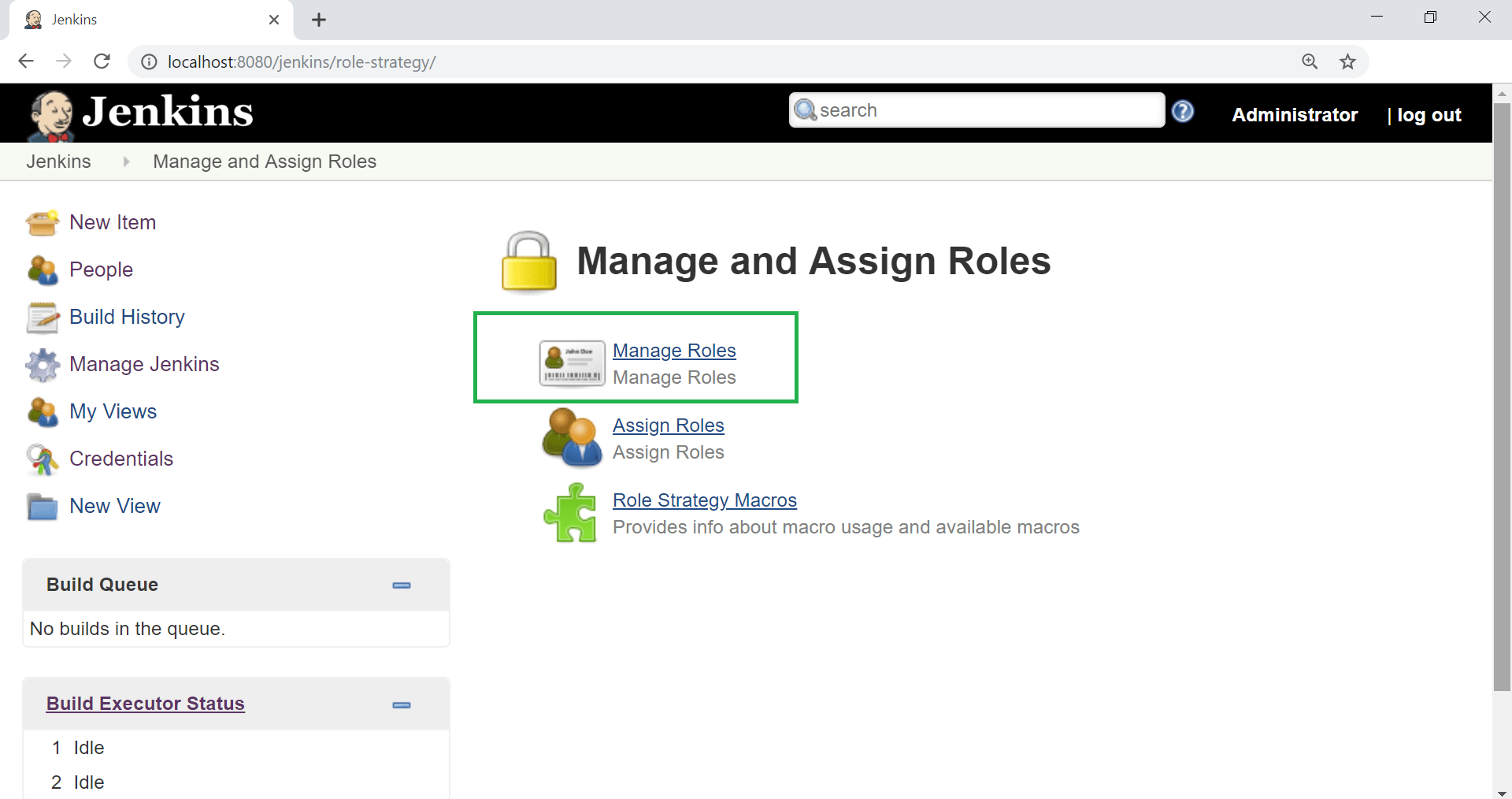
Task: Collapse the Build Executor Status panel
Action: click(x=402, y=705)
